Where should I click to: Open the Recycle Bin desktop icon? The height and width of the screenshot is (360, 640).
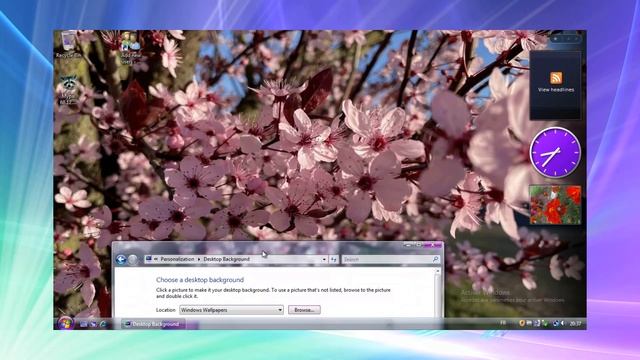point(68,44)
